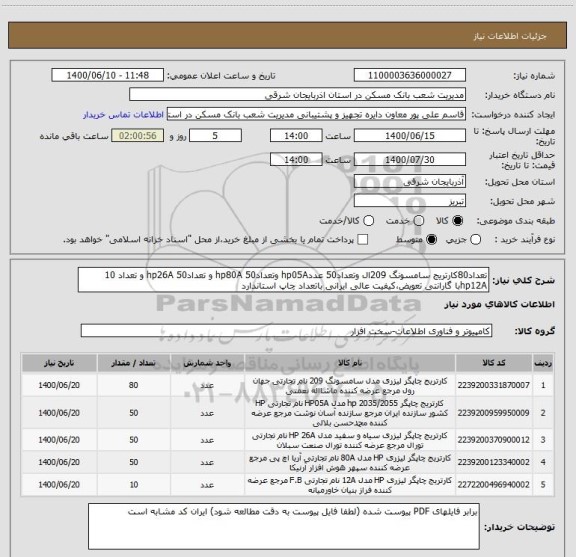The image size is (576, 557).
Task: Click the delivery province field آذربایجان شرقی
Action: (x=410, y=182)
